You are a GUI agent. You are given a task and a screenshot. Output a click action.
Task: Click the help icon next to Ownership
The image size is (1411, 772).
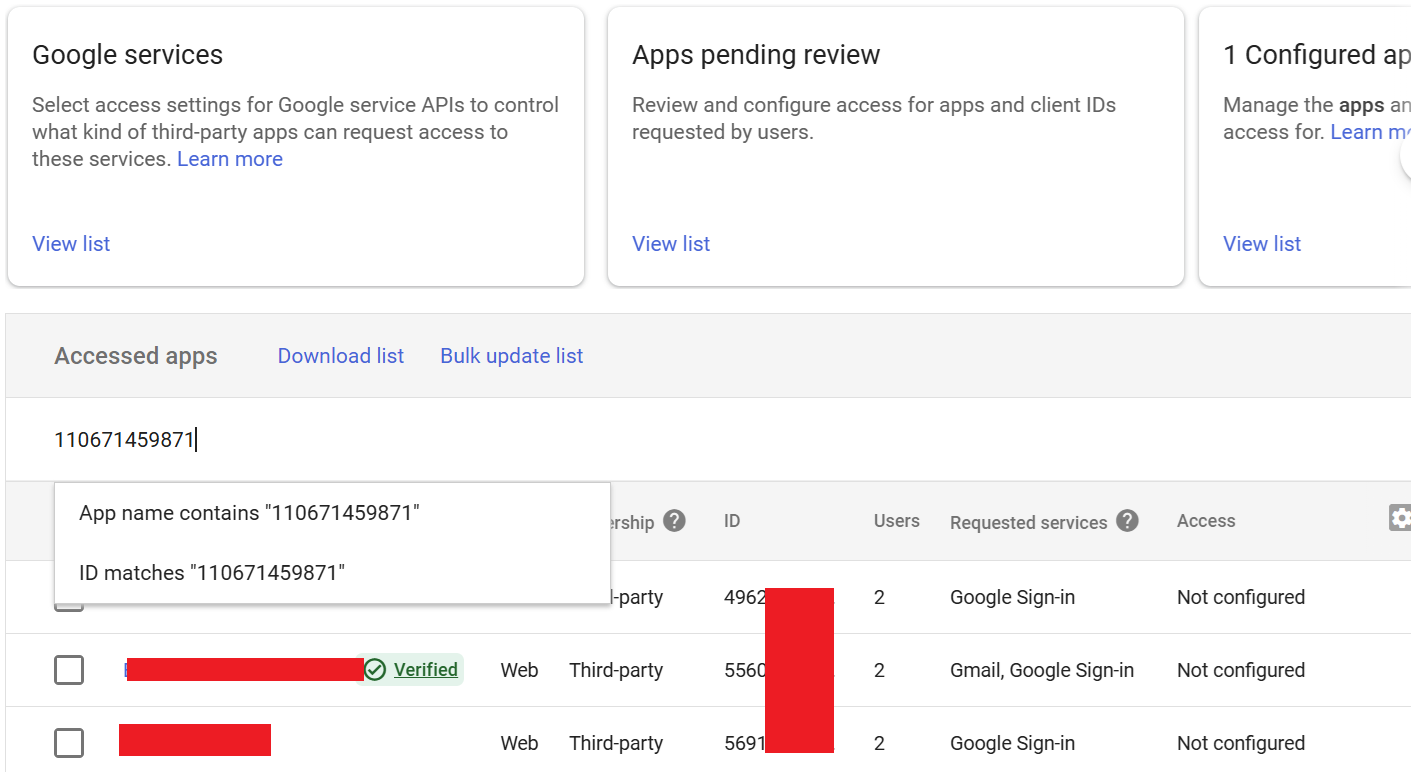674,520
